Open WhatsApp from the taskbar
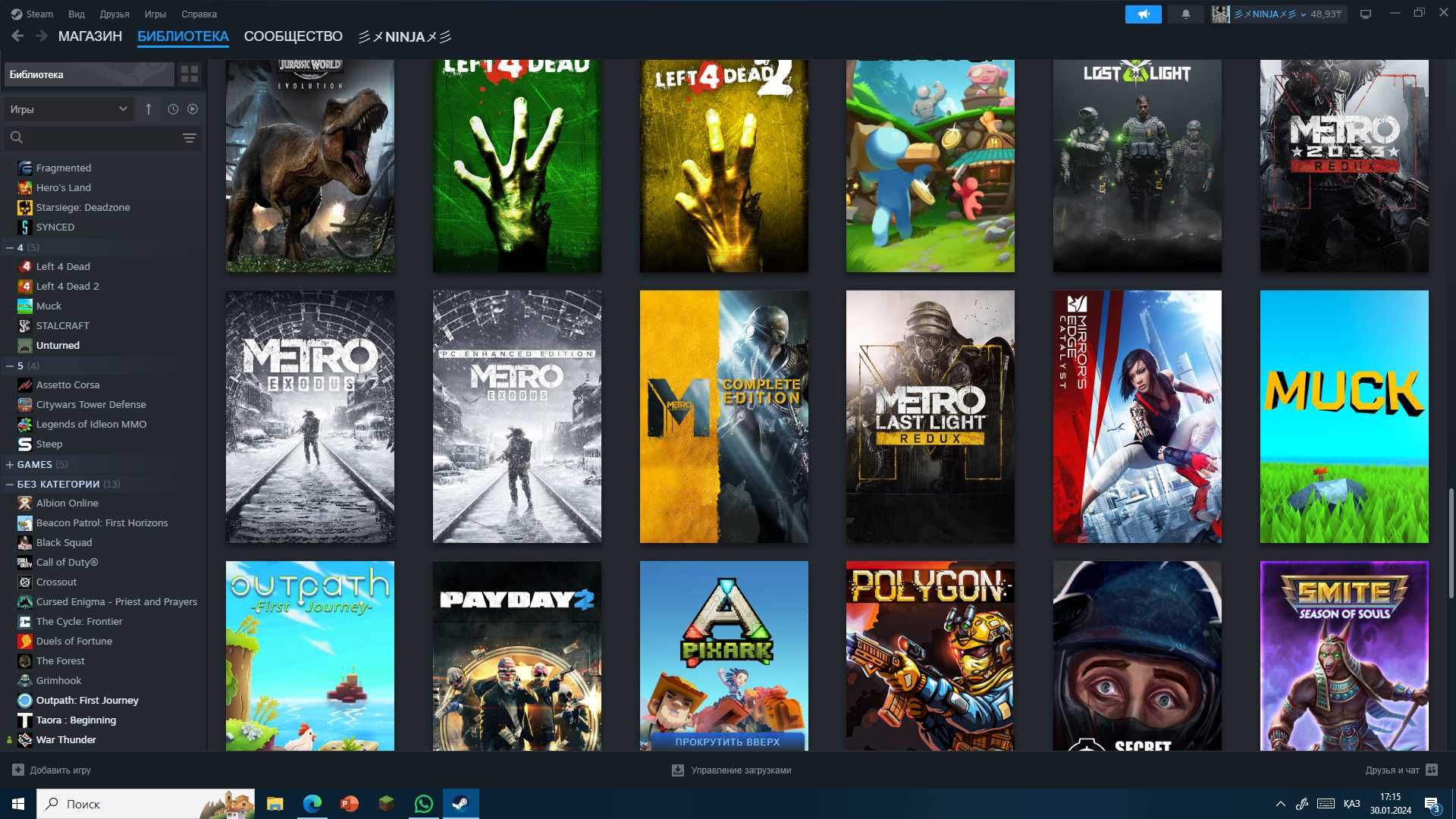 pos(423,804)
